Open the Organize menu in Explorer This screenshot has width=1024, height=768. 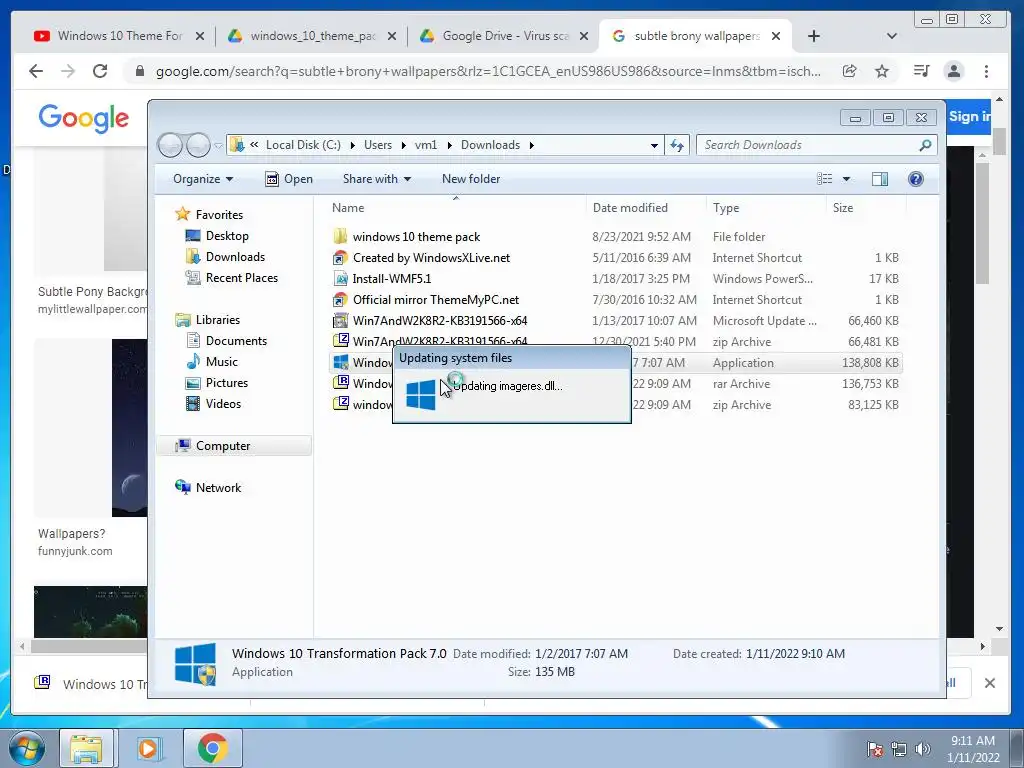202,179
